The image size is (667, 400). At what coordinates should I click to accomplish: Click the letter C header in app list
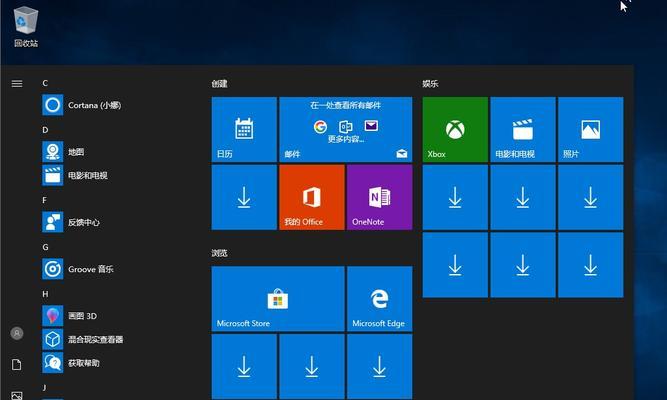(45, 83)
